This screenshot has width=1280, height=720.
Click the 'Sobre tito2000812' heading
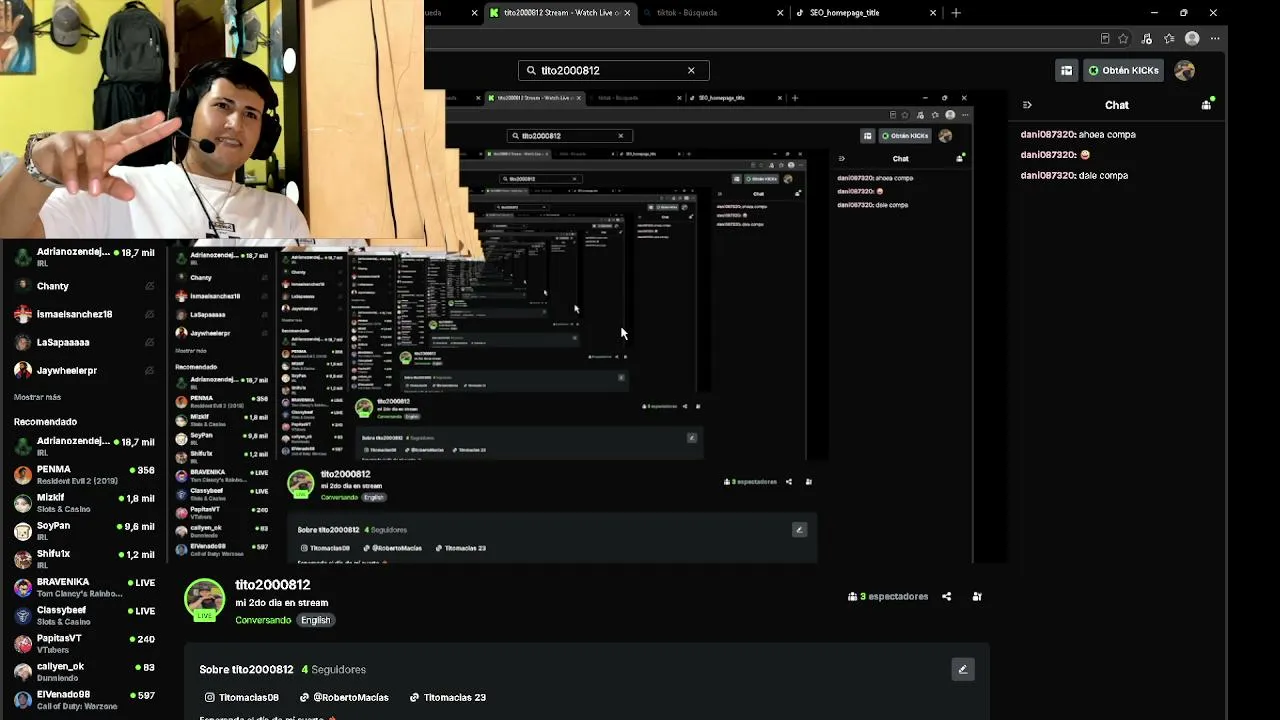click(246, 669)
